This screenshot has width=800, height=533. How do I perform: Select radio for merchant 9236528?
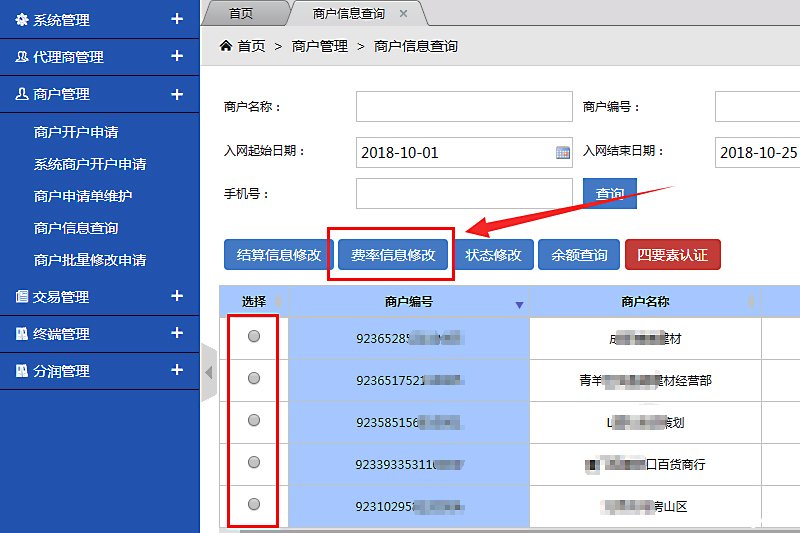coord(254,336)
